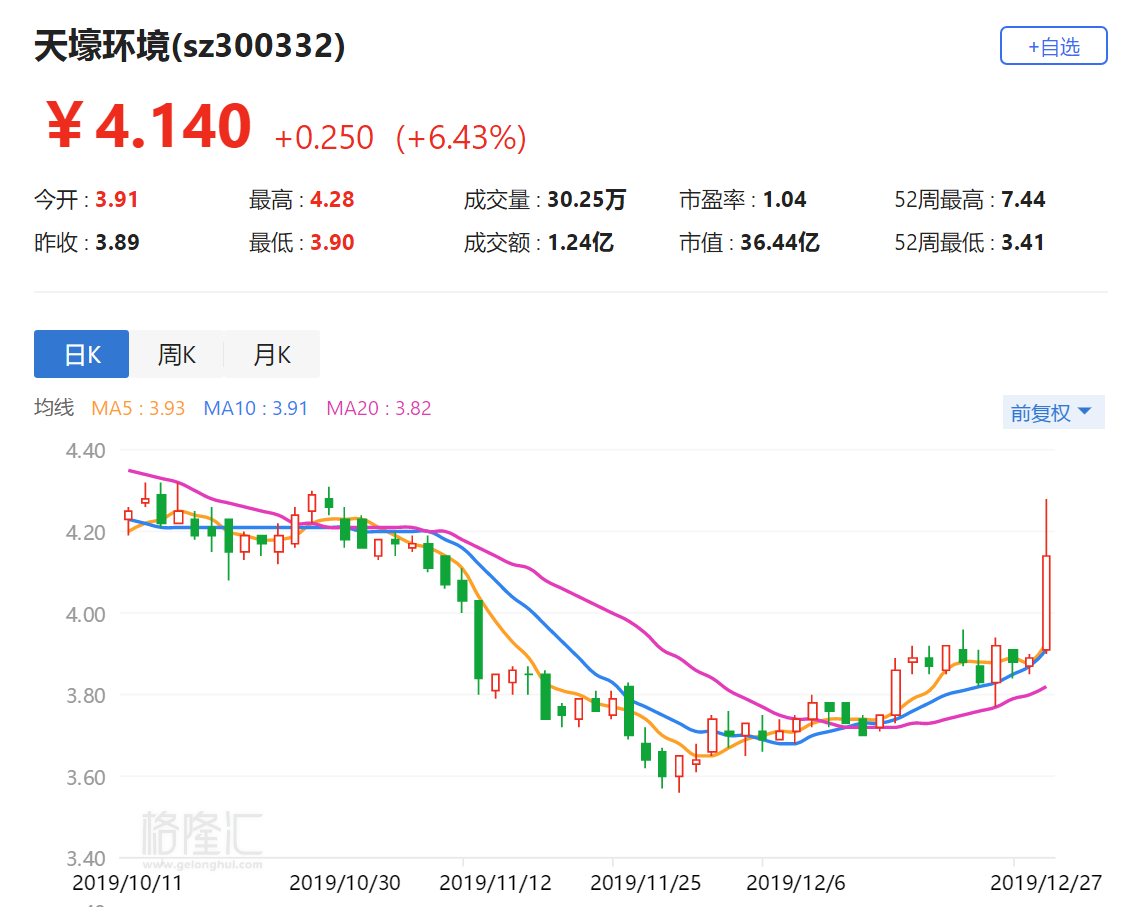Click the 成交额 value 1.24亿
This screenshot has width=1121, height=907.
580,242
